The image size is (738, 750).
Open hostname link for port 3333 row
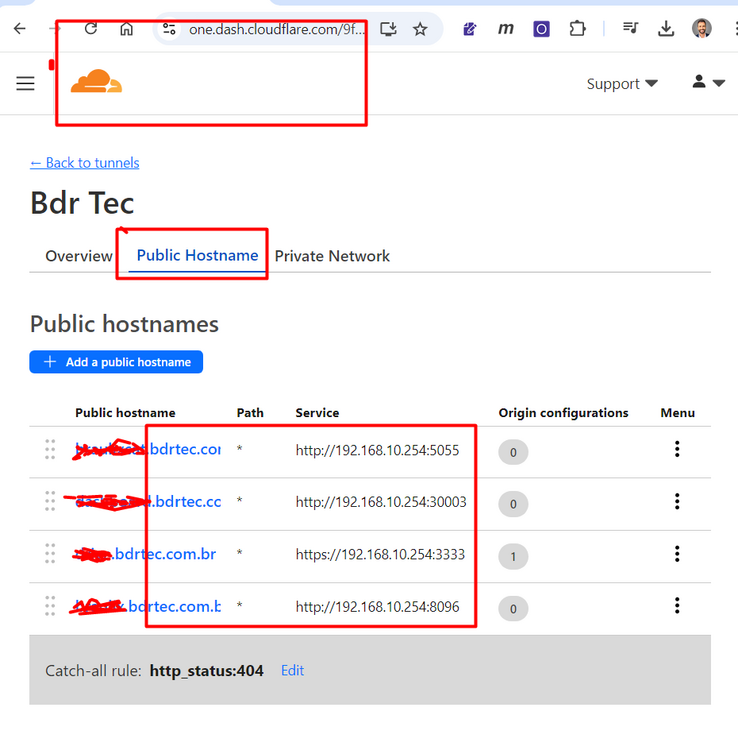(145, 554)
